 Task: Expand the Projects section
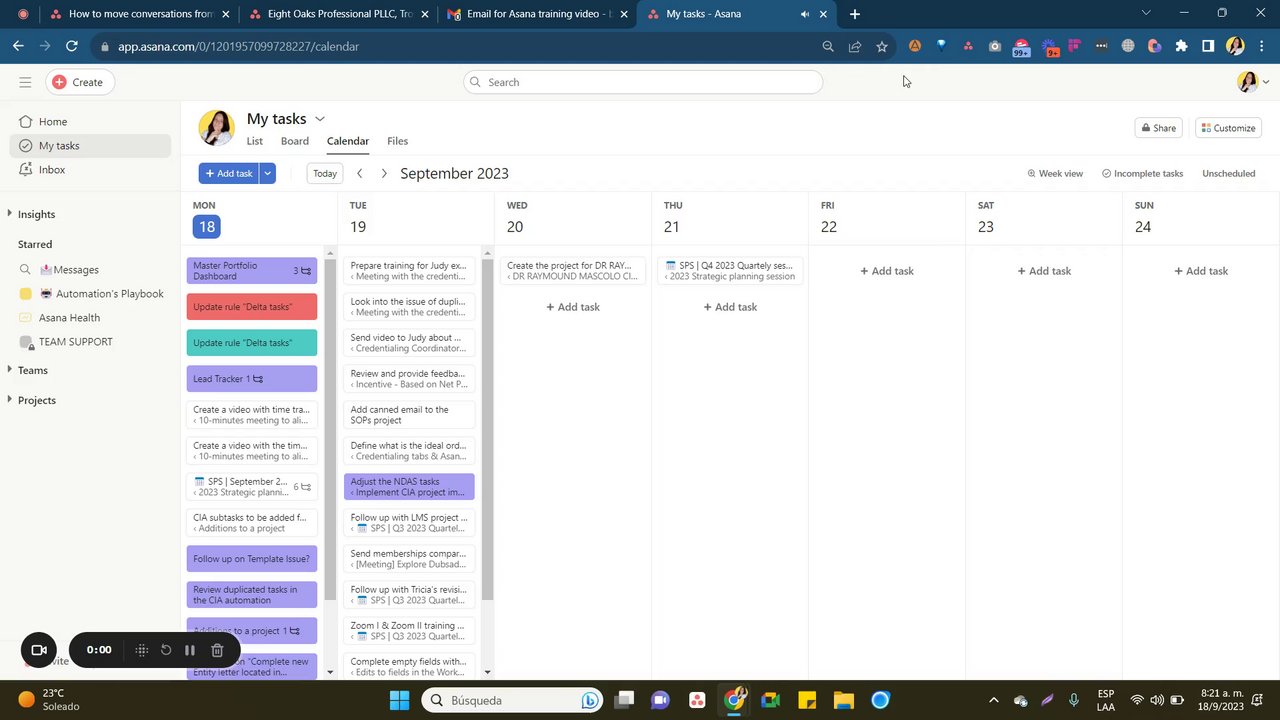36,400
